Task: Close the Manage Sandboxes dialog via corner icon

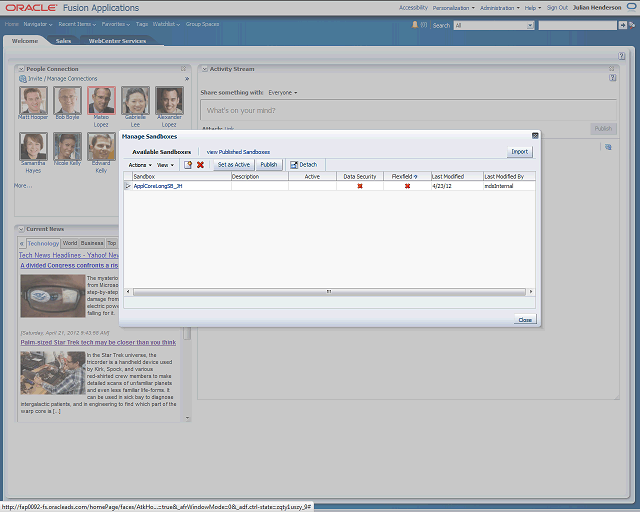Action: click(535, 135)
